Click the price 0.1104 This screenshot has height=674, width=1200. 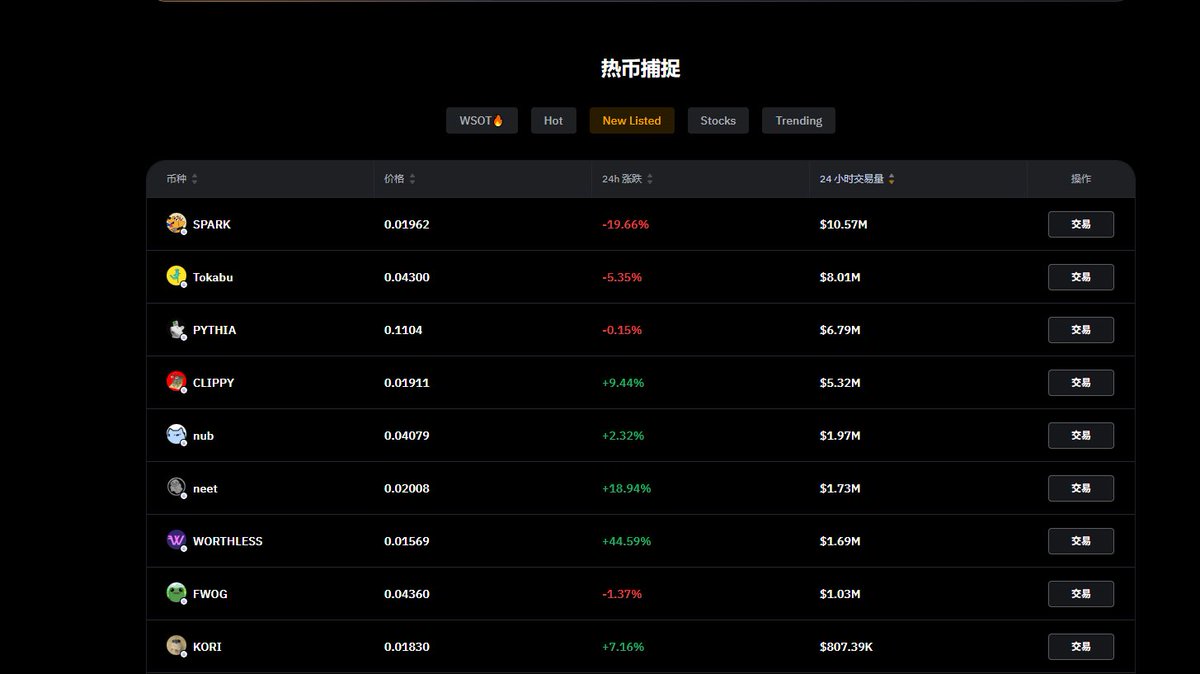click(403, 330)
